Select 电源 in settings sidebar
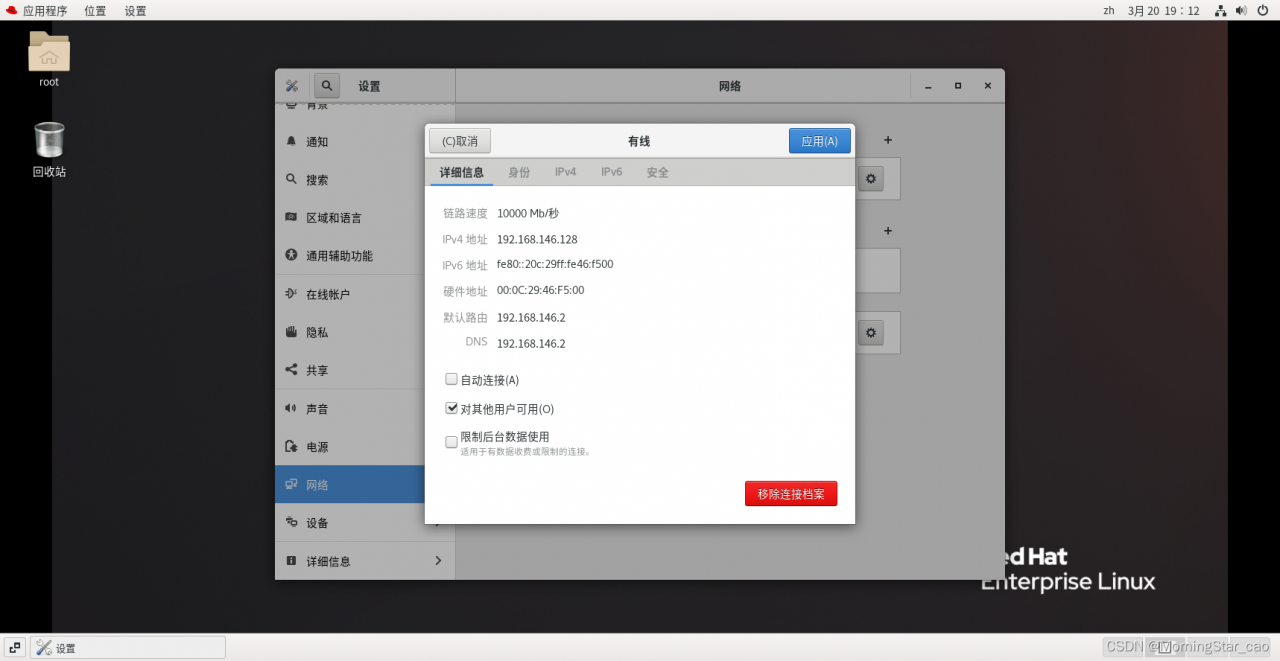This screenshot has width=1280, height=661. pyautogui.click(x=365, y=447)
